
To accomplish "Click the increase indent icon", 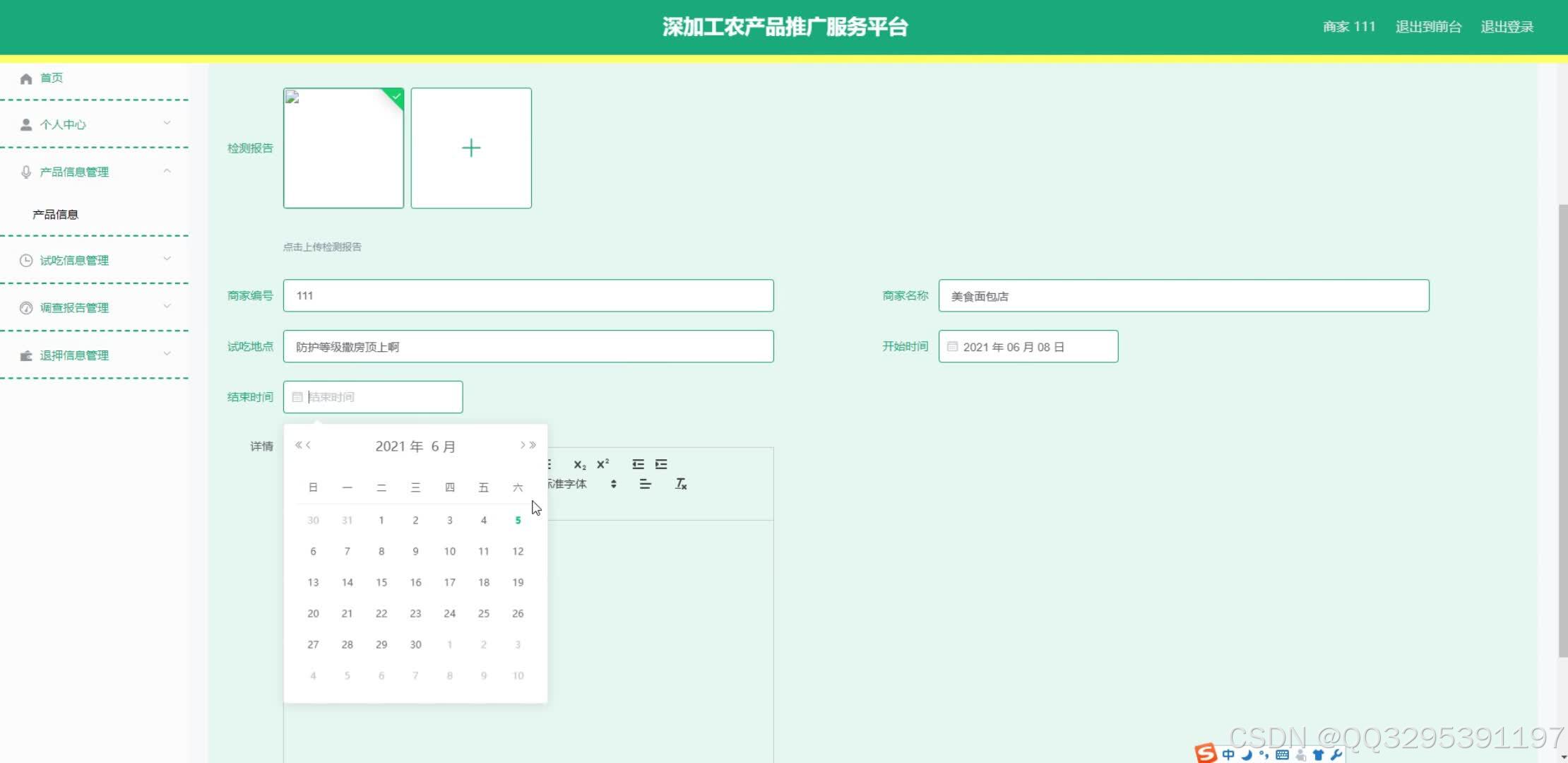I will tap(661, 464).
